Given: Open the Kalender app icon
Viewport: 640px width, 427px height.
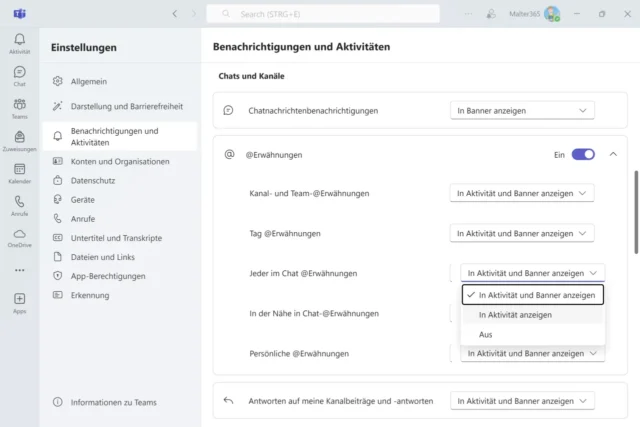Looking at the screenshot, I should pos(19,172).
